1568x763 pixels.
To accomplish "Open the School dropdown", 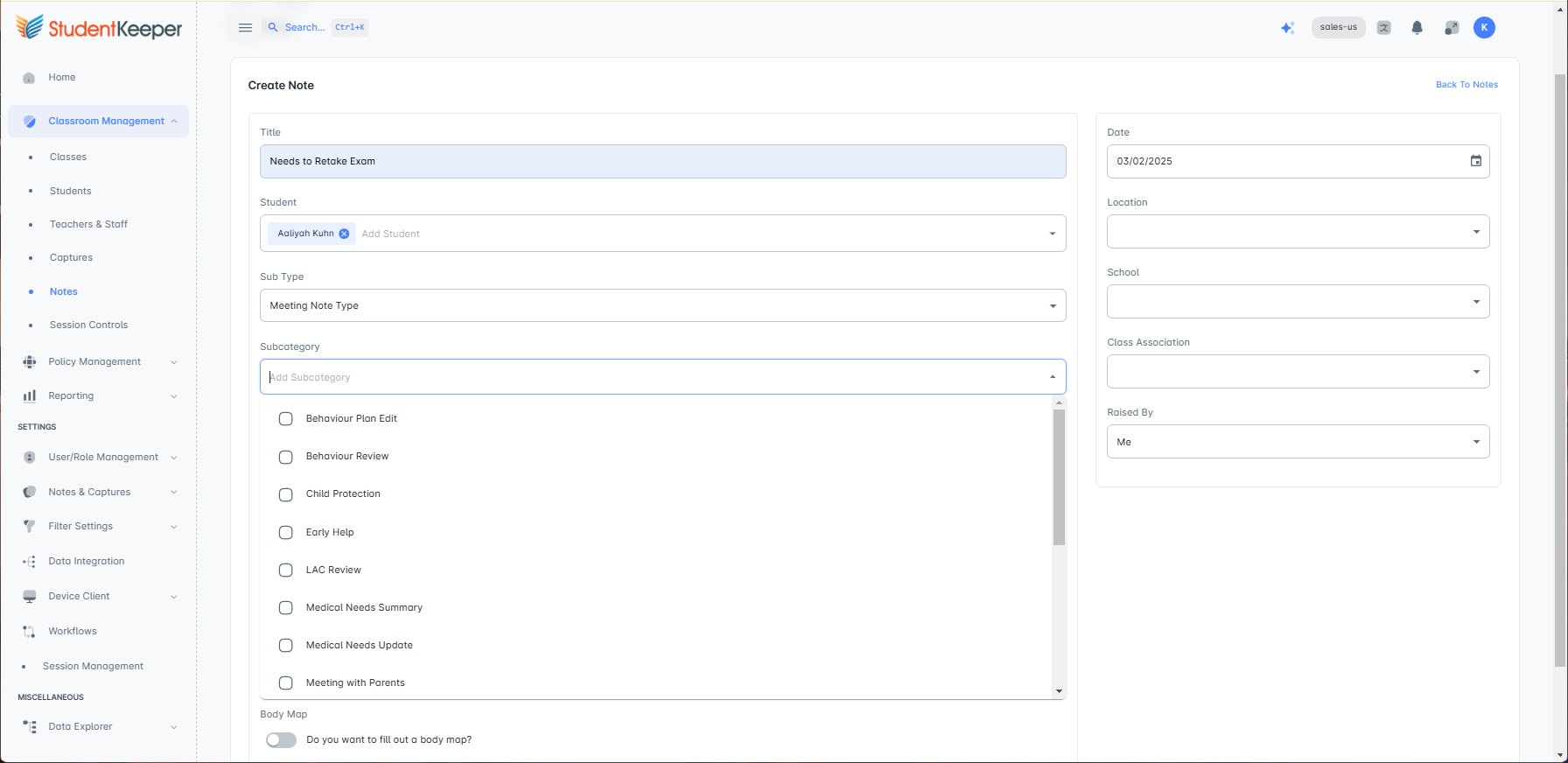I will coord(1298,302).
